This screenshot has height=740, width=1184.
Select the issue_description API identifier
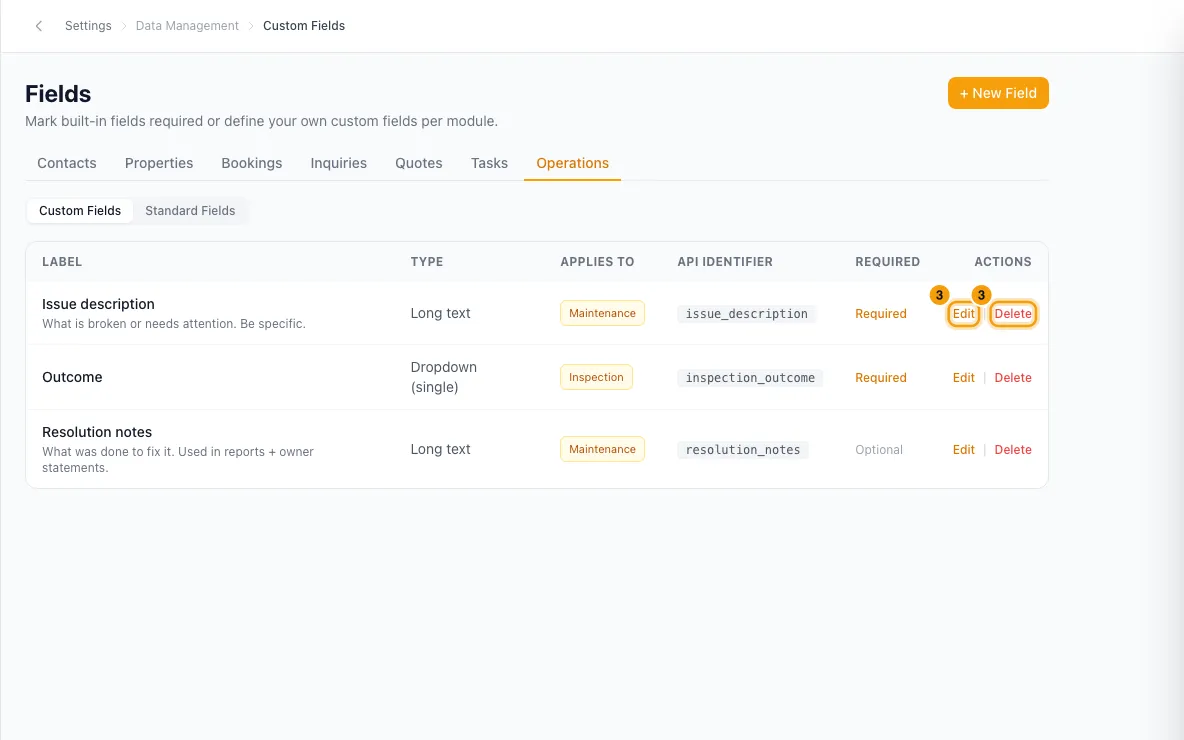(x=746, y=313)
